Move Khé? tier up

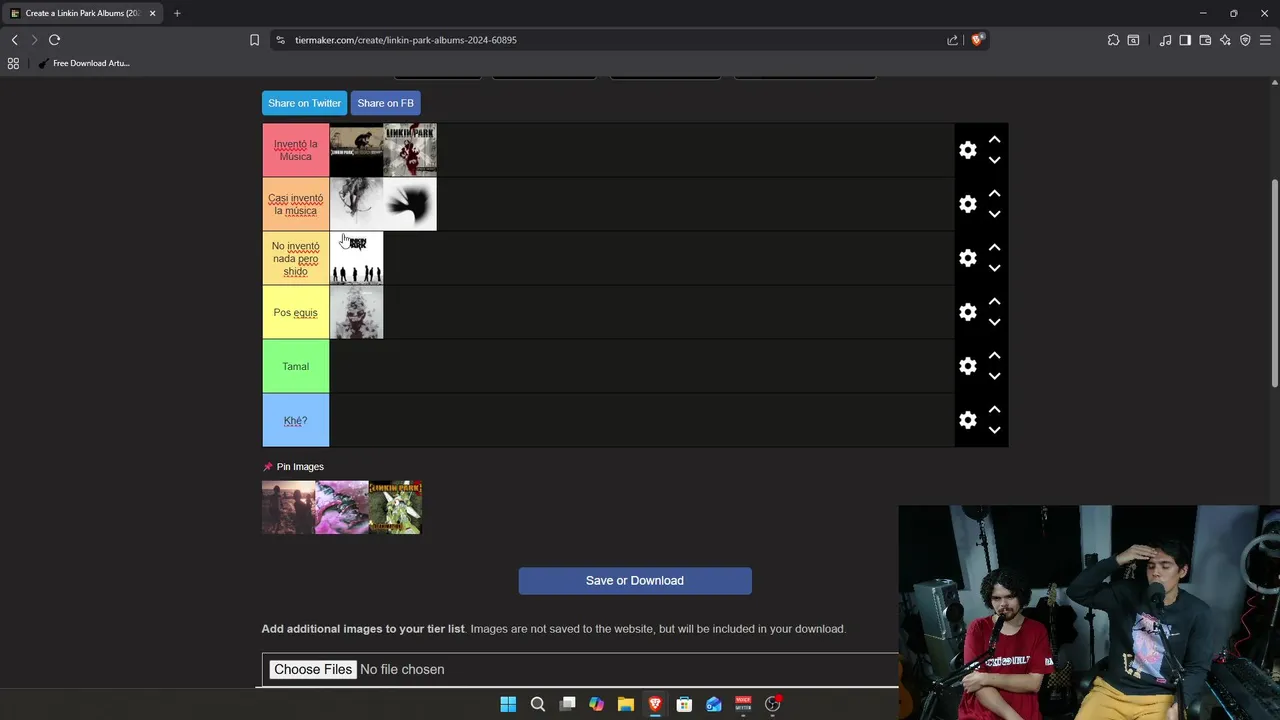[x=994, y=410]
